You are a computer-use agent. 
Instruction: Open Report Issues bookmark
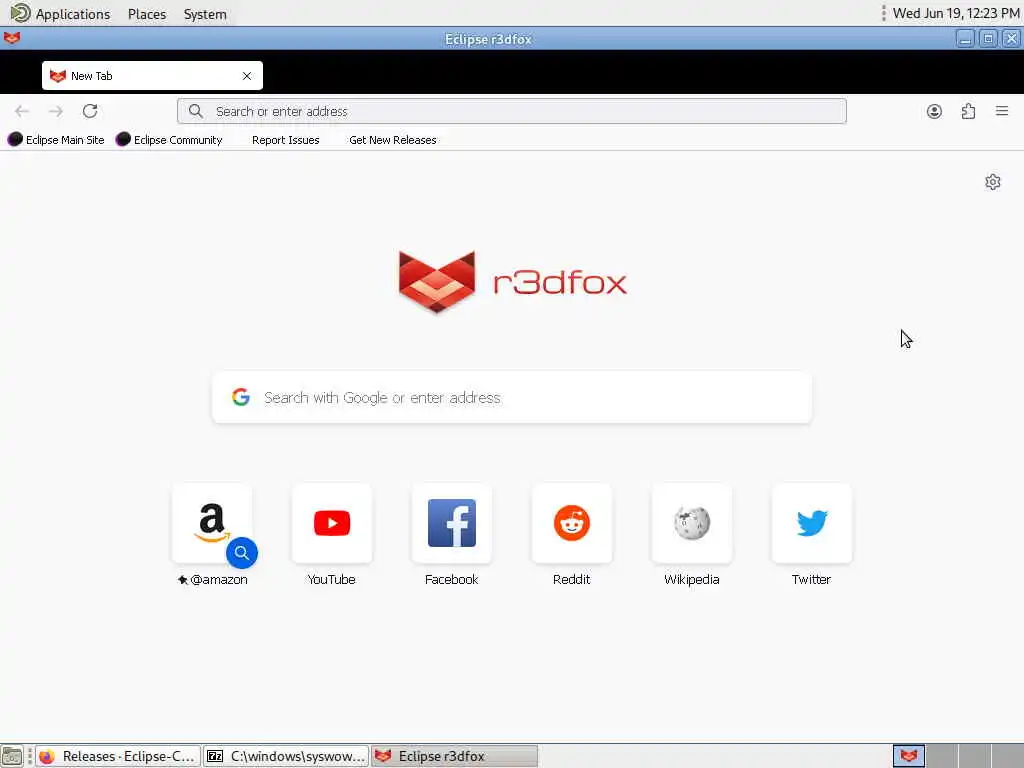point(286,140)
